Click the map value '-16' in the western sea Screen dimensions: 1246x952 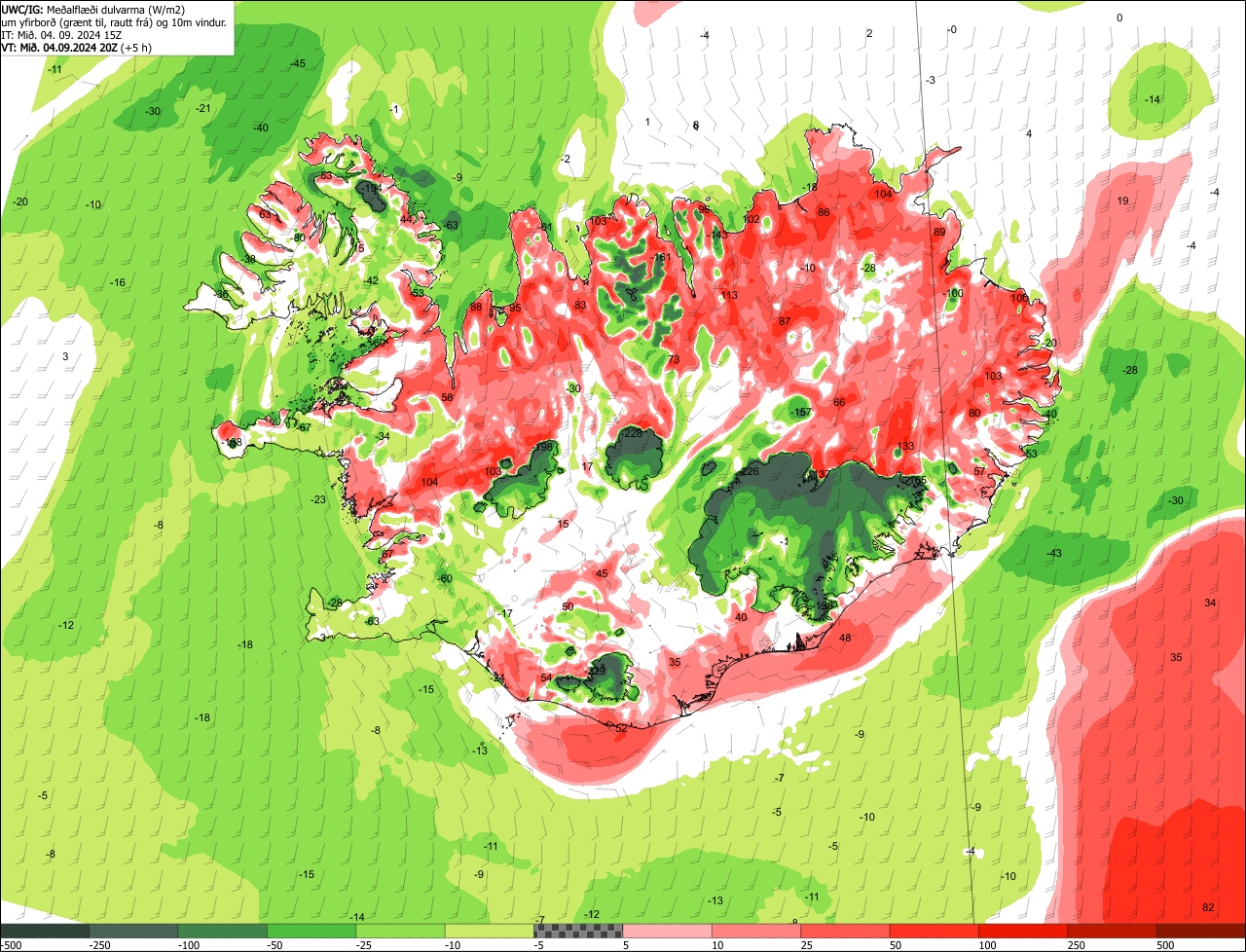click(x=118, y=282)
